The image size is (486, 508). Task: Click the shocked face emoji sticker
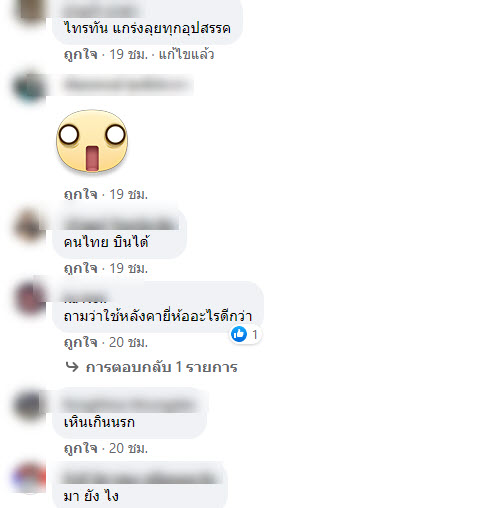coord(92,141)
